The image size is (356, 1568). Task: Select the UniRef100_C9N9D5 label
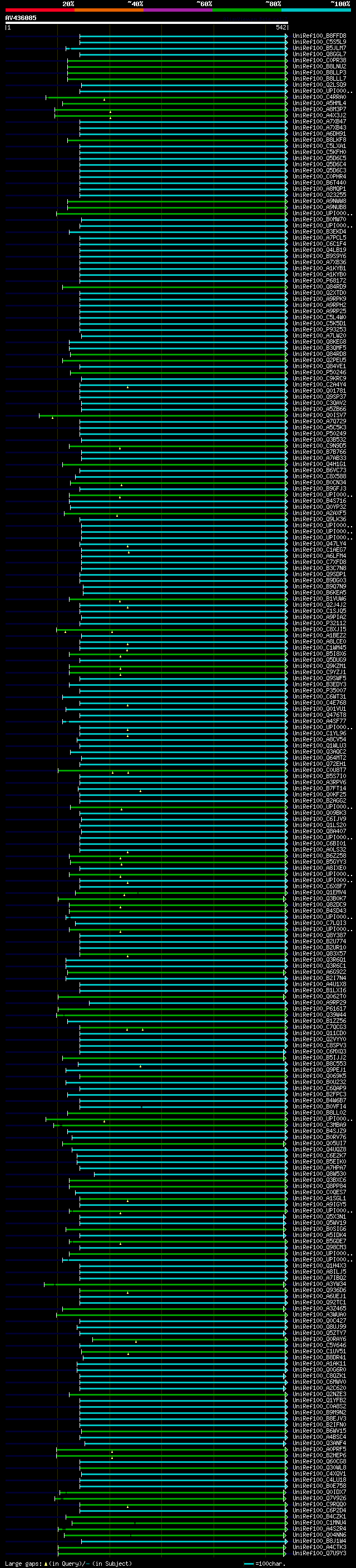[319, 446]
